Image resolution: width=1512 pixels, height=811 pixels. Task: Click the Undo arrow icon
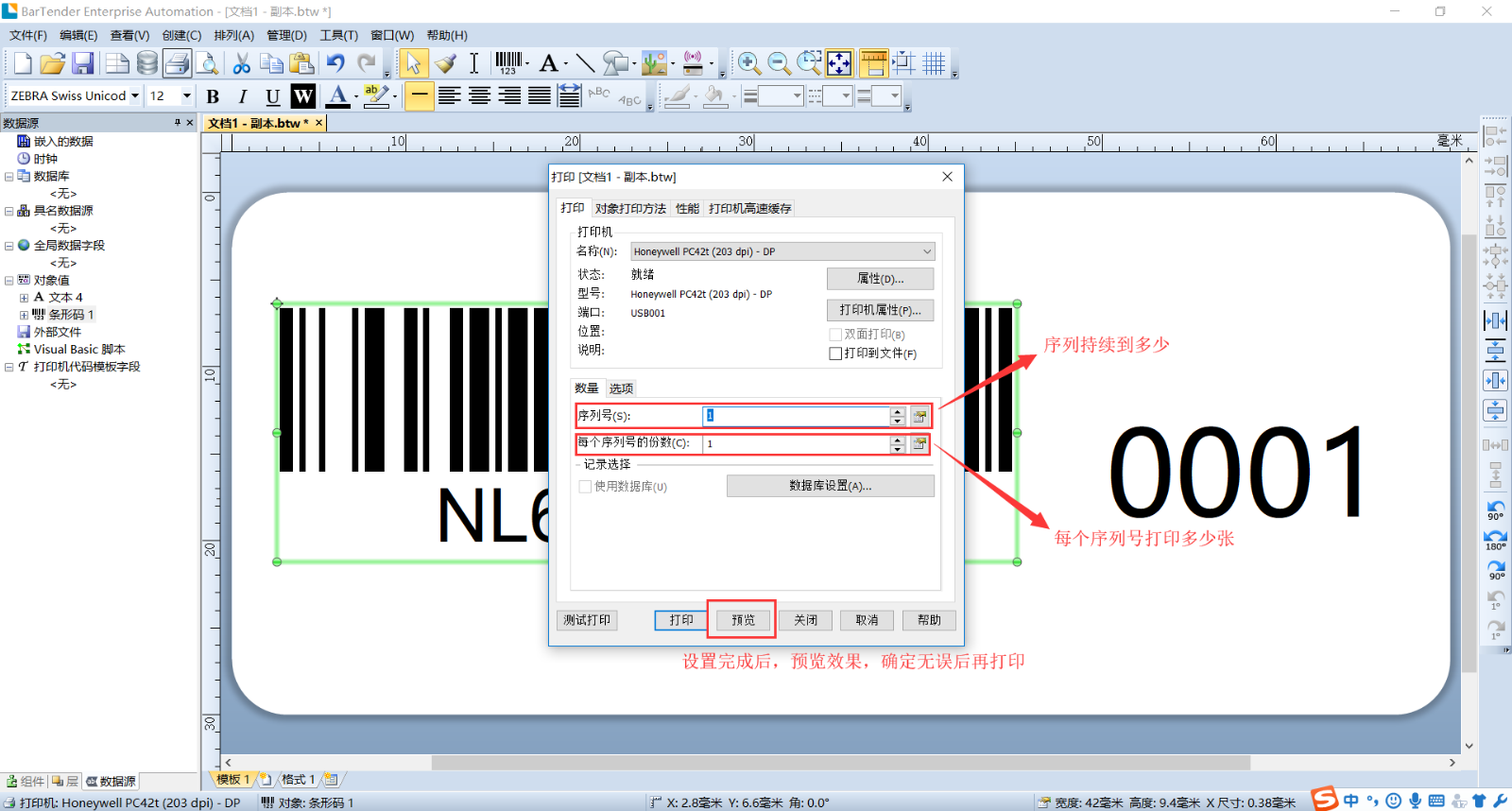(335, 63)
